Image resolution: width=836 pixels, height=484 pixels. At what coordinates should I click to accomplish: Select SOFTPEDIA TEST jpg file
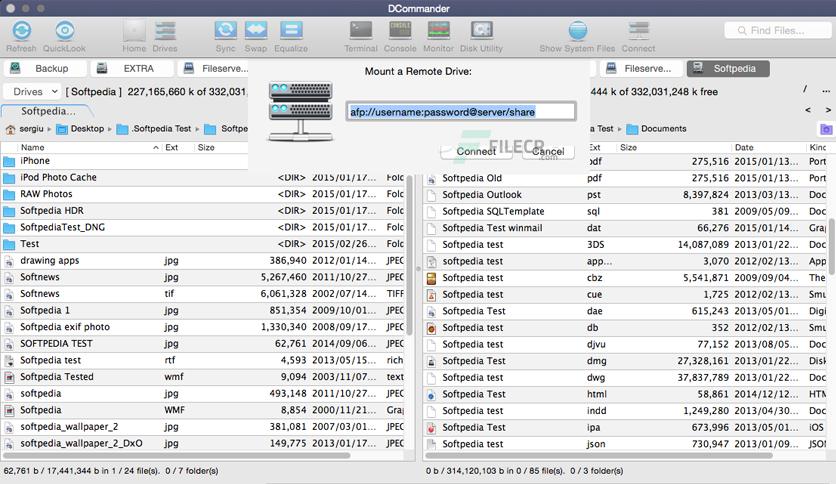(x=203, y=344)
